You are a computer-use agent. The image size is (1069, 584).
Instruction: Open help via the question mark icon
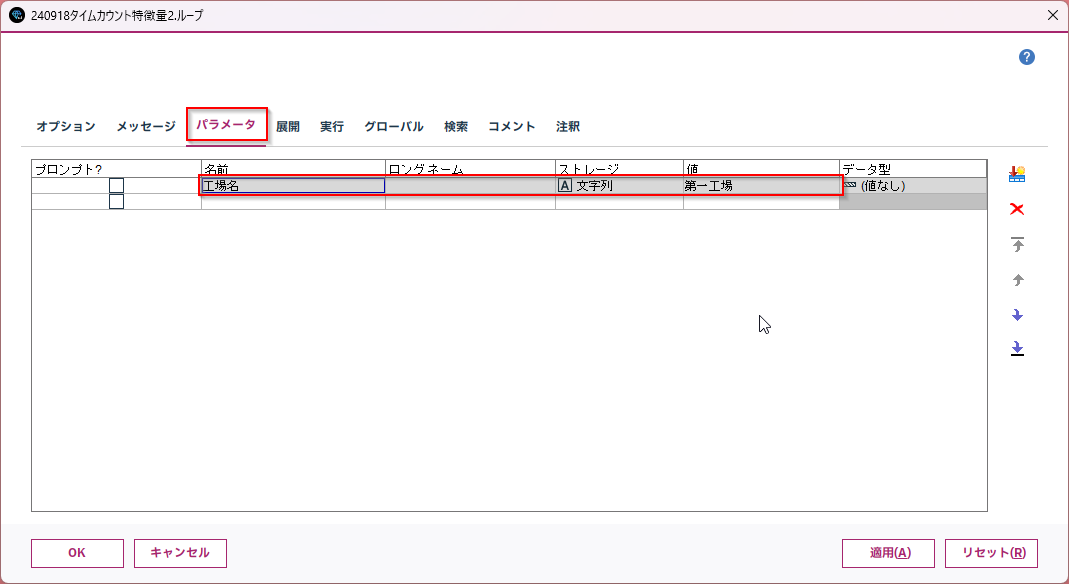[x=1026, y=57]
